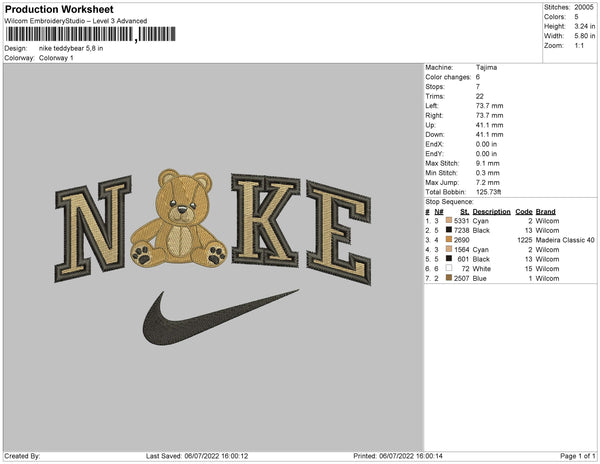Click the Width value '5.80 in'
Image resolution: width=600 pixels, height=464 pixels.
[x=584, y=36]
